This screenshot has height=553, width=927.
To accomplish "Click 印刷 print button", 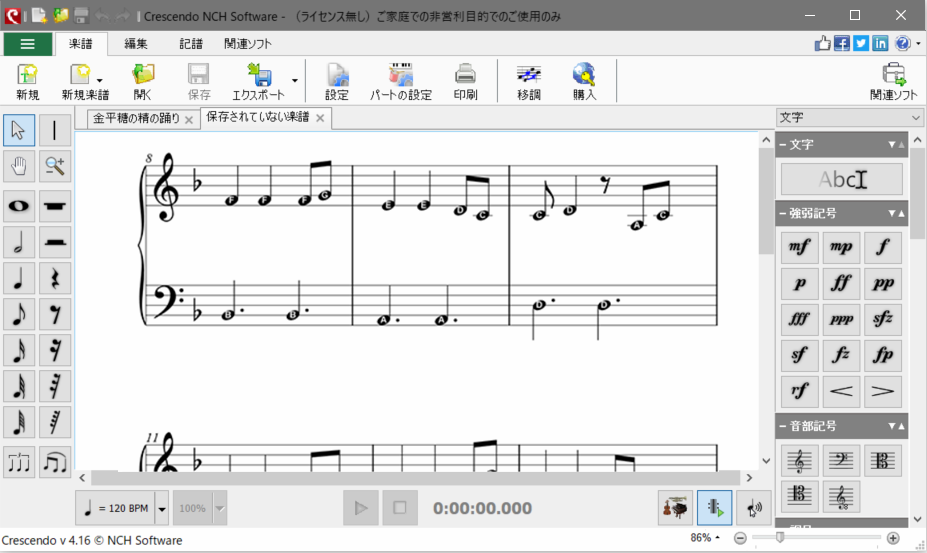I will tap(465, 82).
